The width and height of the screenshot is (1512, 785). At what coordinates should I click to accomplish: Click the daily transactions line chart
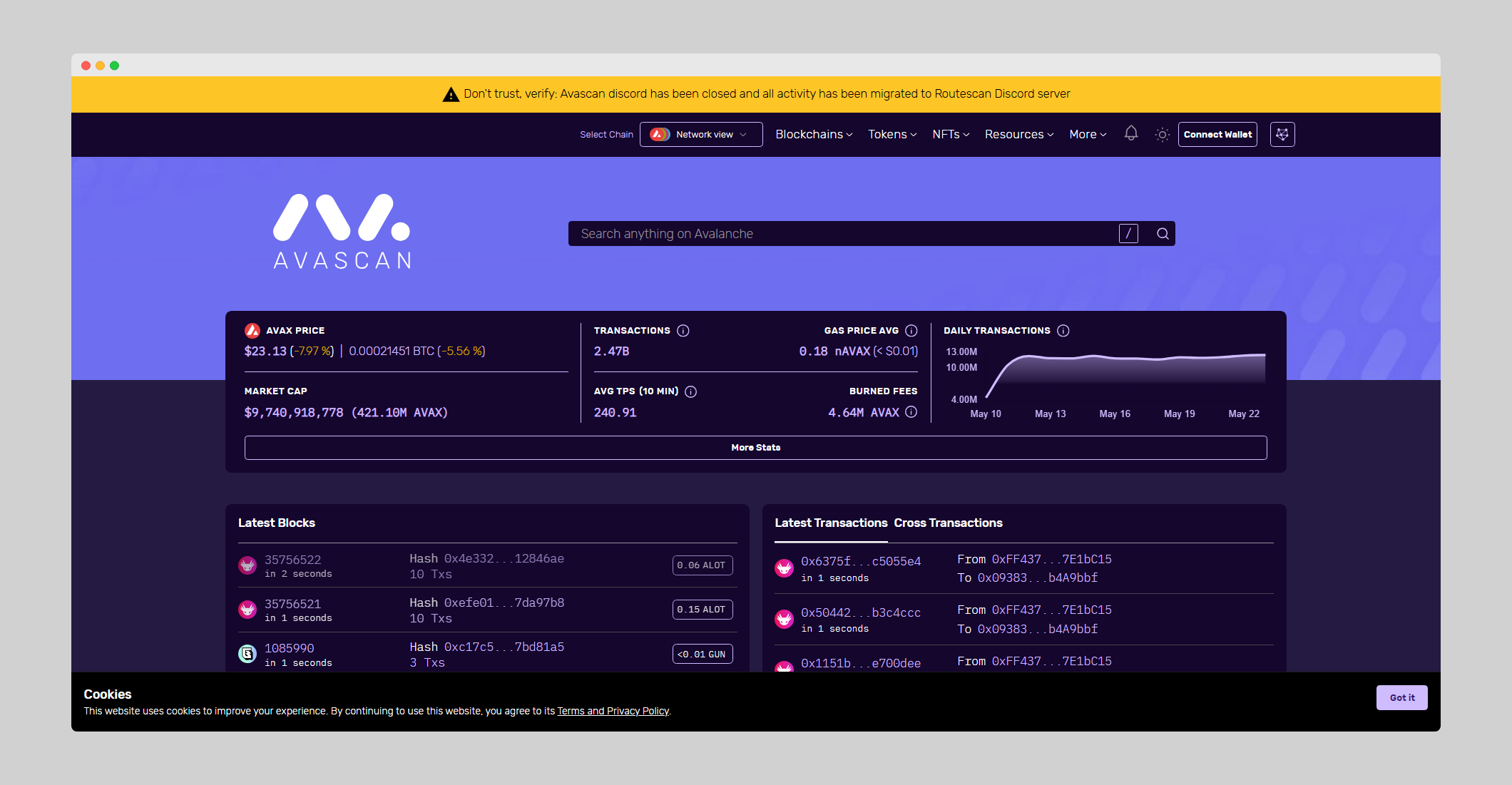click(1124, 376)
